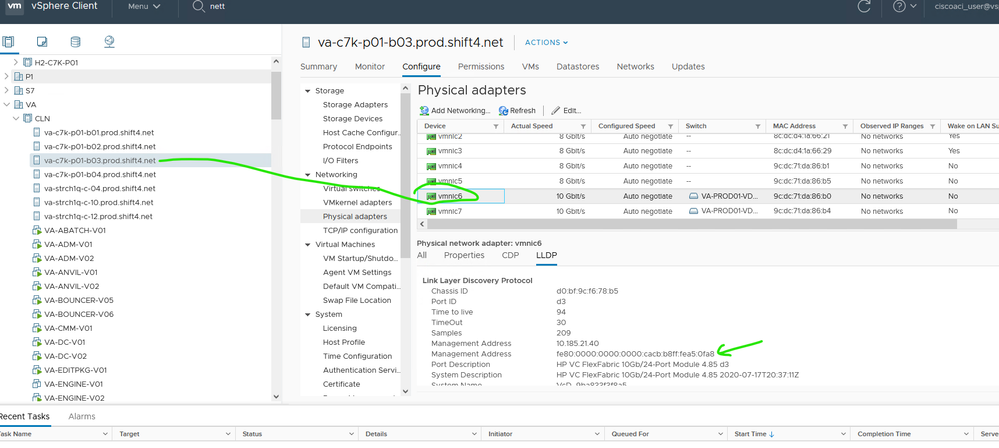Open the Networks tab
This screenshot has height=448, width=999.
[x=635, y=66]
